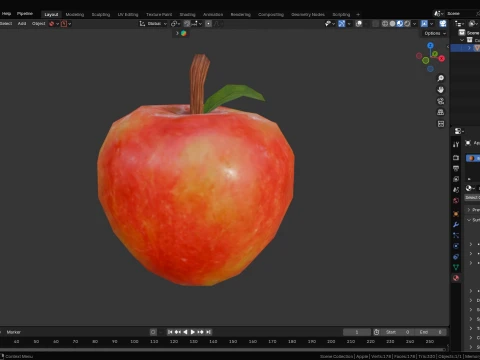Open the Object Constraints tab icon
480x360 pixels.
[456, 257]
